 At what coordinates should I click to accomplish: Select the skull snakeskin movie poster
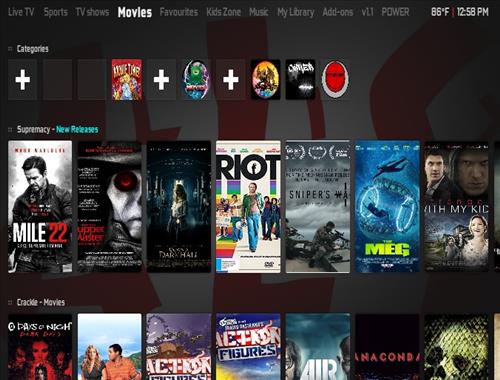457,347
